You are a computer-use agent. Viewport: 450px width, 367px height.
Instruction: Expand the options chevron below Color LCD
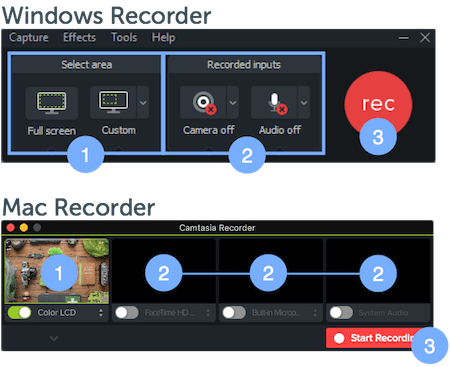(54, 339)
